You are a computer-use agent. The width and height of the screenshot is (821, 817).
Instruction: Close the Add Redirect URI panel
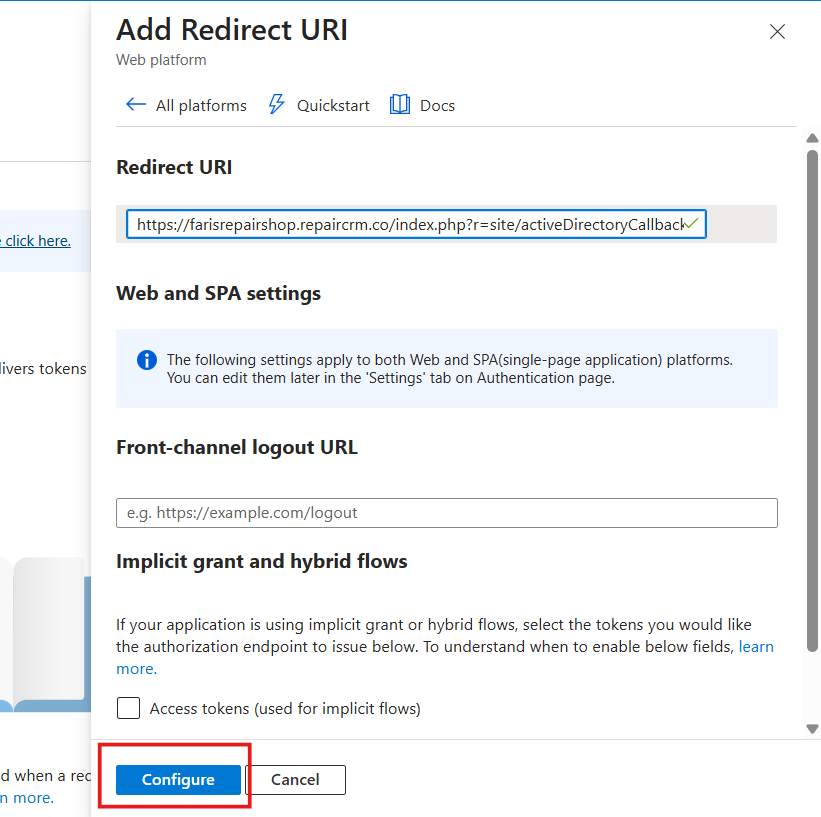[777, 32]
